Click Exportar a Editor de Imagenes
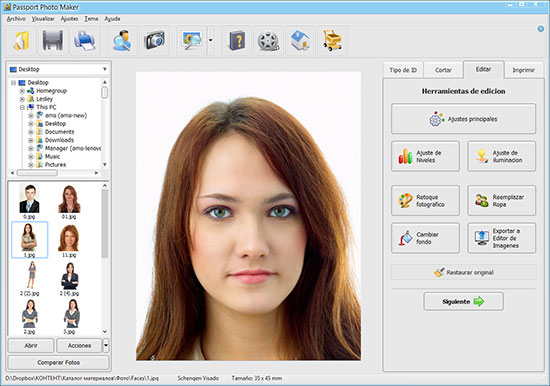Screen dimensions: 550x386 click(x=502, y=238)
